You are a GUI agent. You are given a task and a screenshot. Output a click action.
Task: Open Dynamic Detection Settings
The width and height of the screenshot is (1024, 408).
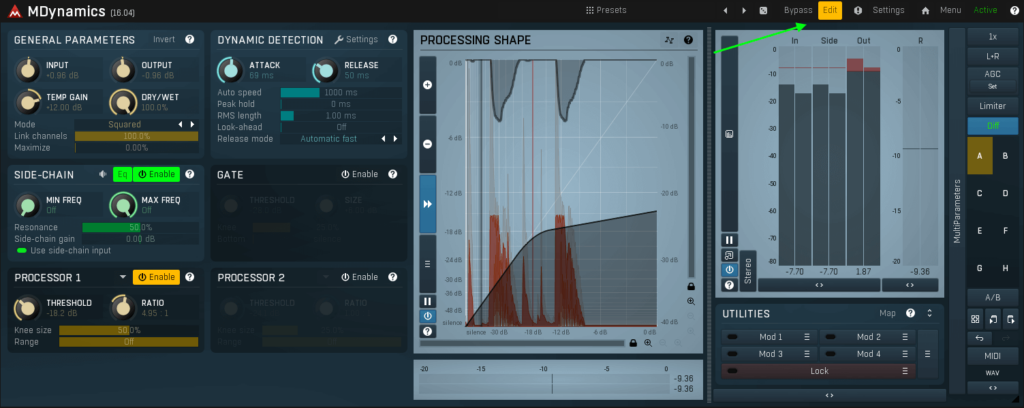(356, 39)
